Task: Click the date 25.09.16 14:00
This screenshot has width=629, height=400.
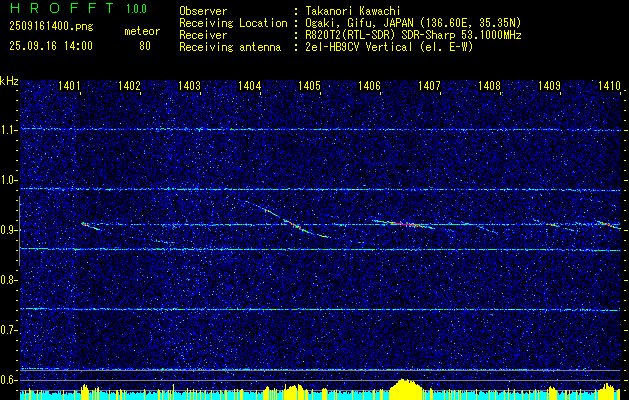Action: [51, 46]
